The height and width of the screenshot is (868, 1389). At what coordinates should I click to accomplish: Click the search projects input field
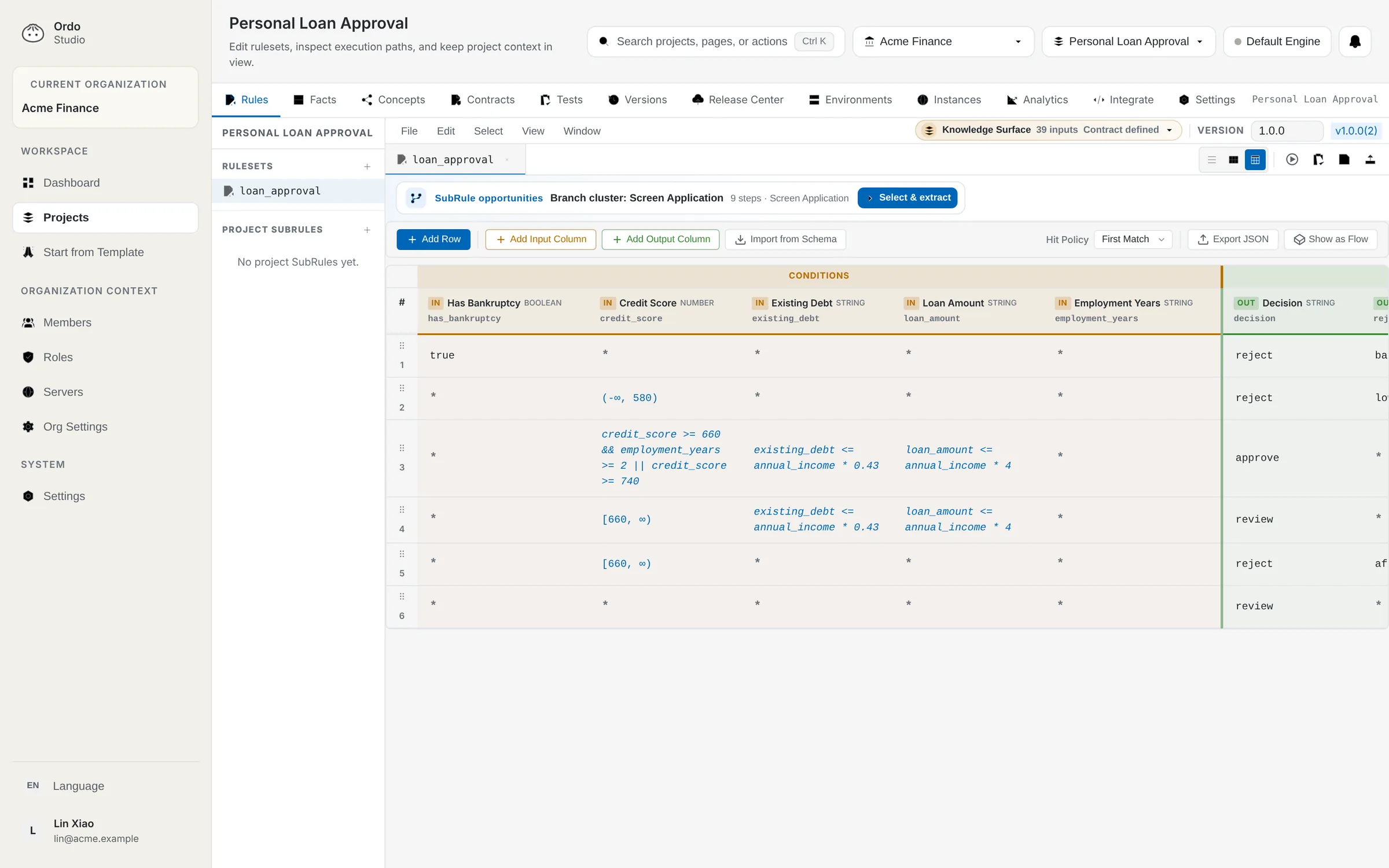(715, 42)
